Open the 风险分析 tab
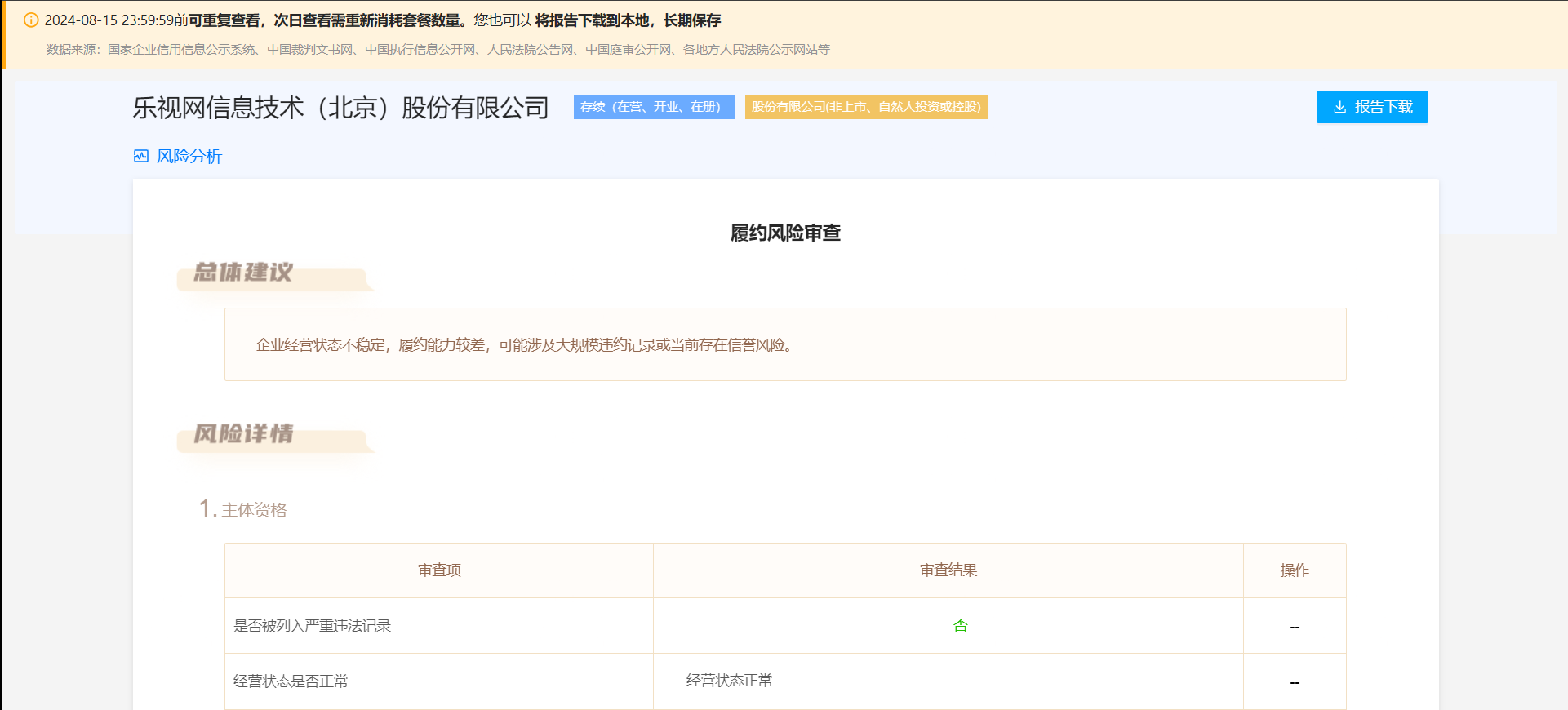 coord(178,156)
